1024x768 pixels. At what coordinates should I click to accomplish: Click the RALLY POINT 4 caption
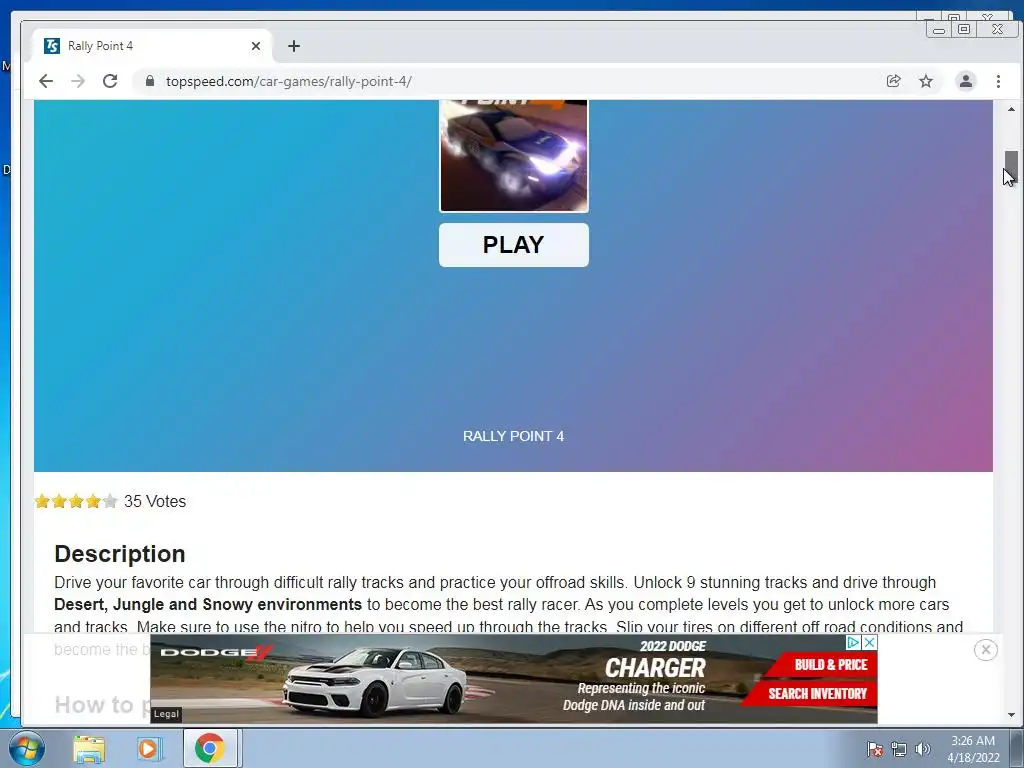513,436
